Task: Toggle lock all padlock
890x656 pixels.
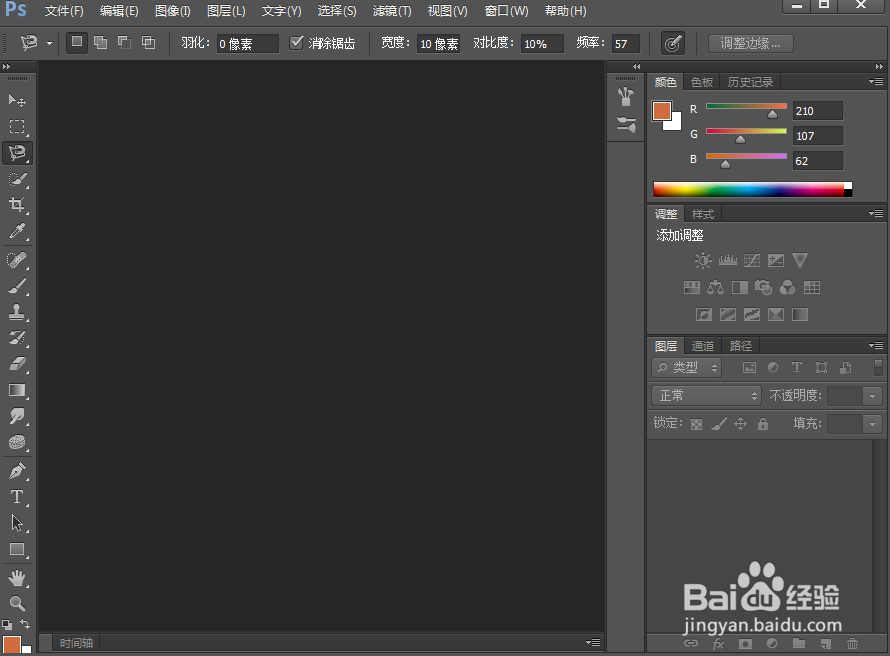Action: (x=763, y=424)
